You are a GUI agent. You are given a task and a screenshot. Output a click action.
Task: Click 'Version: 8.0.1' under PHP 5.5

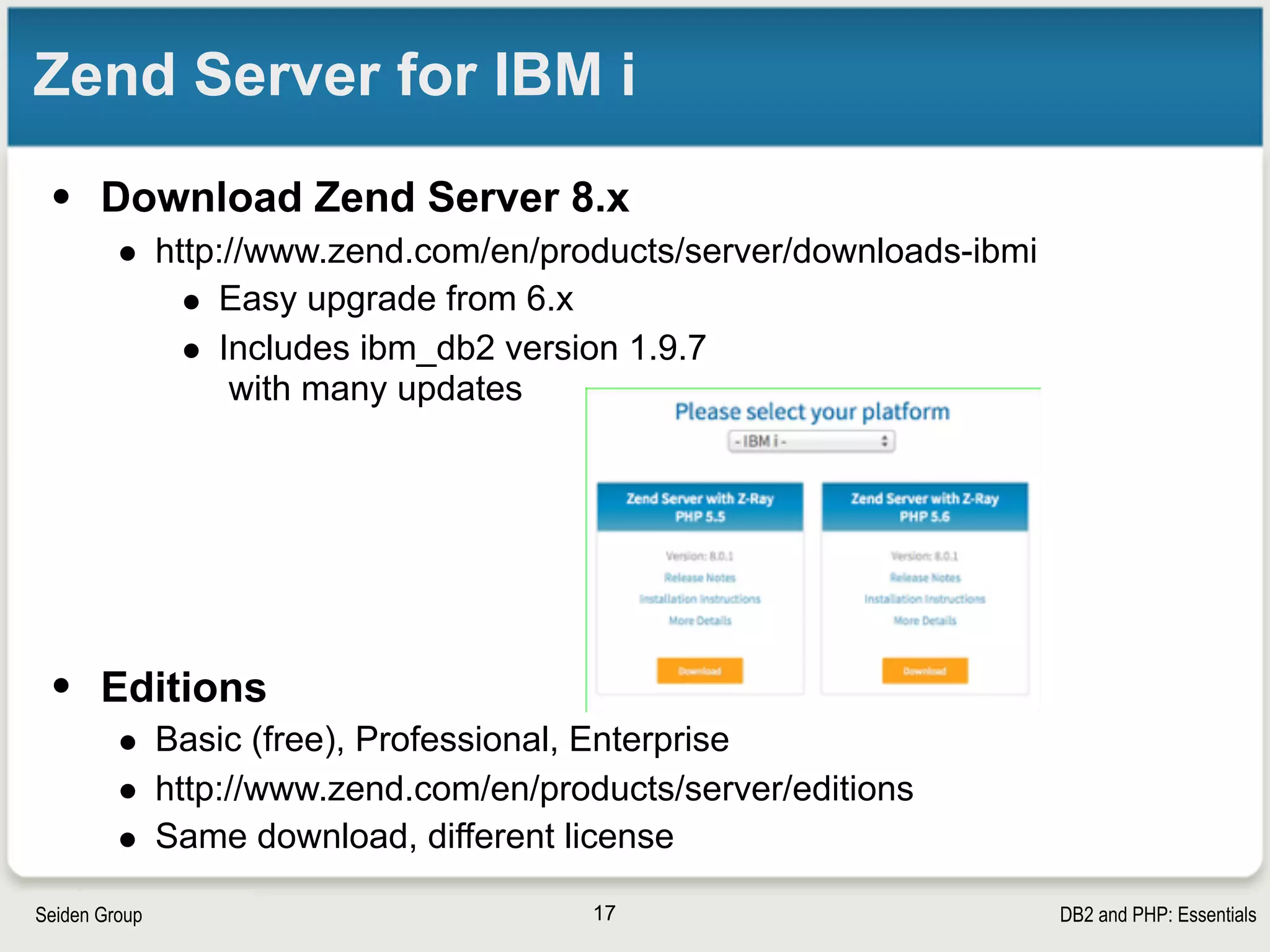coord(699,556)
